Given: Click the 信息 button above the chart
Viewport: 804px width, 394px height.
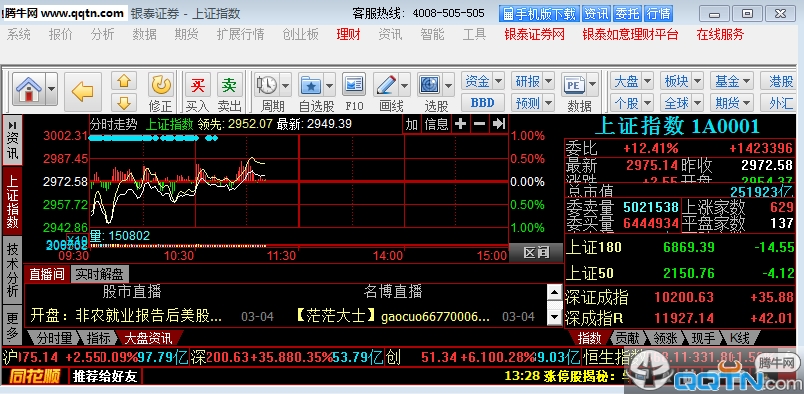Looking at the screenshot, I should coord(436,124).
